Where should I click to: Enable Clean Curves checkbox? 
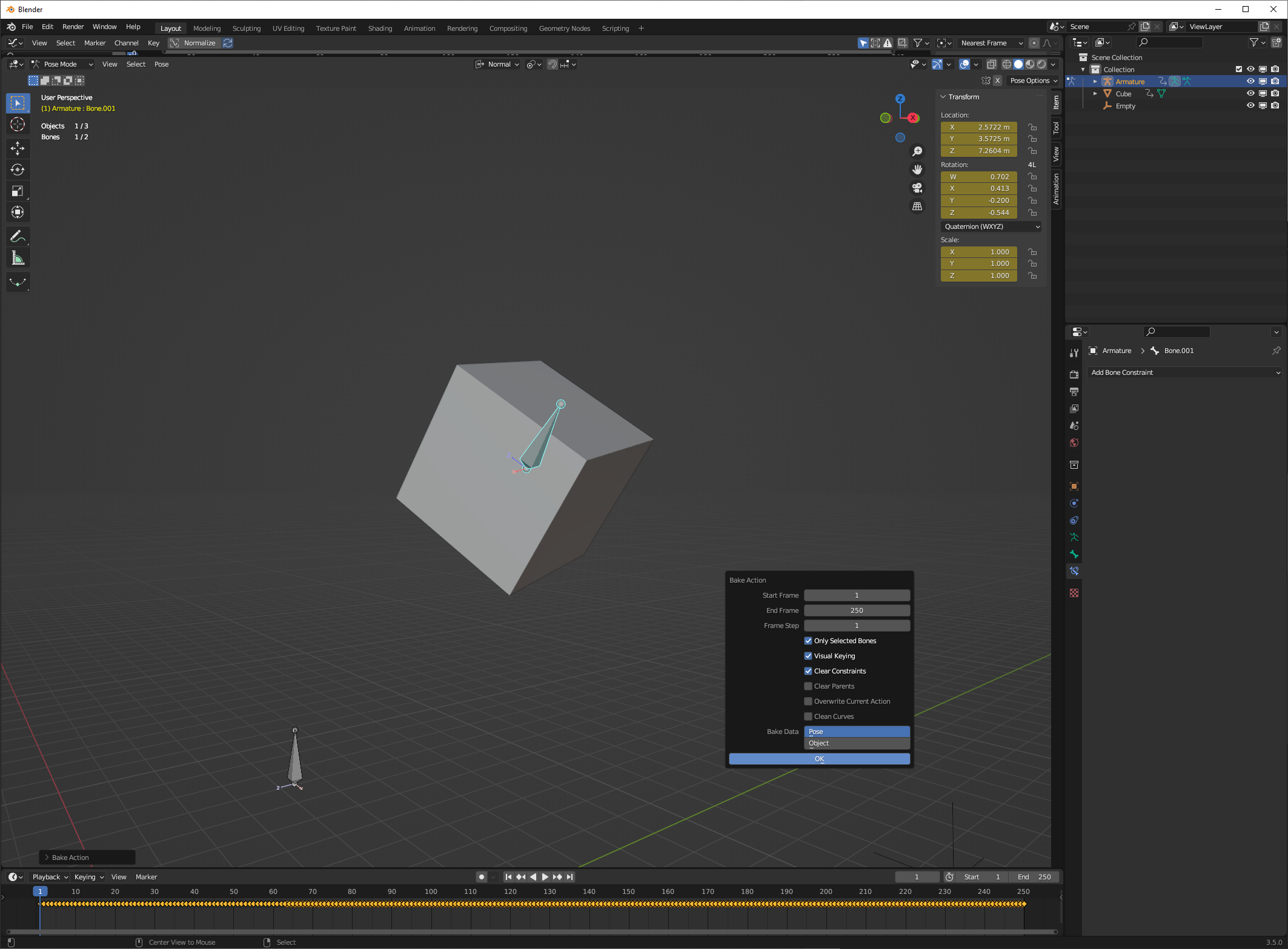coord(808,716)
